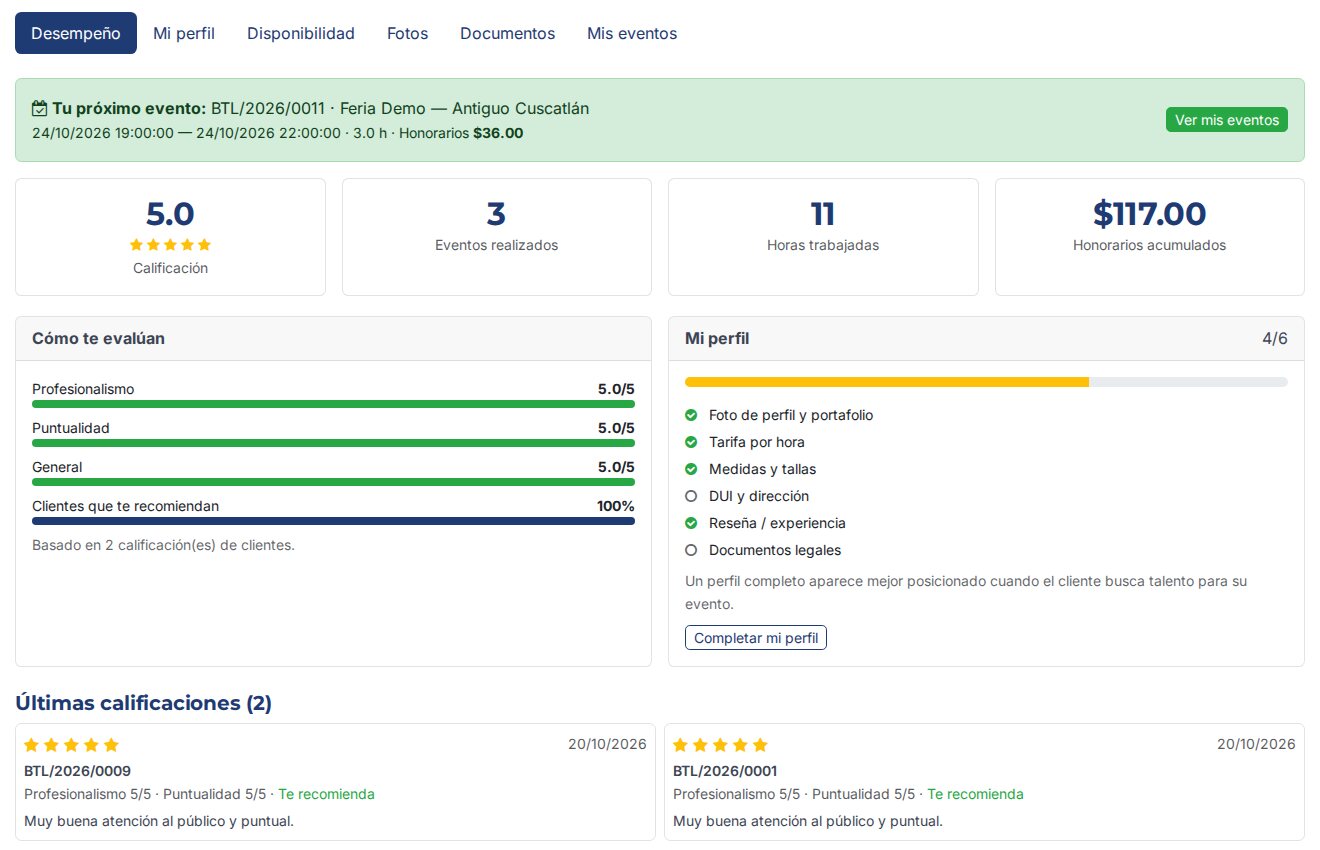Click the Clientes que te recomiendan bar

(x=333, y=521)
